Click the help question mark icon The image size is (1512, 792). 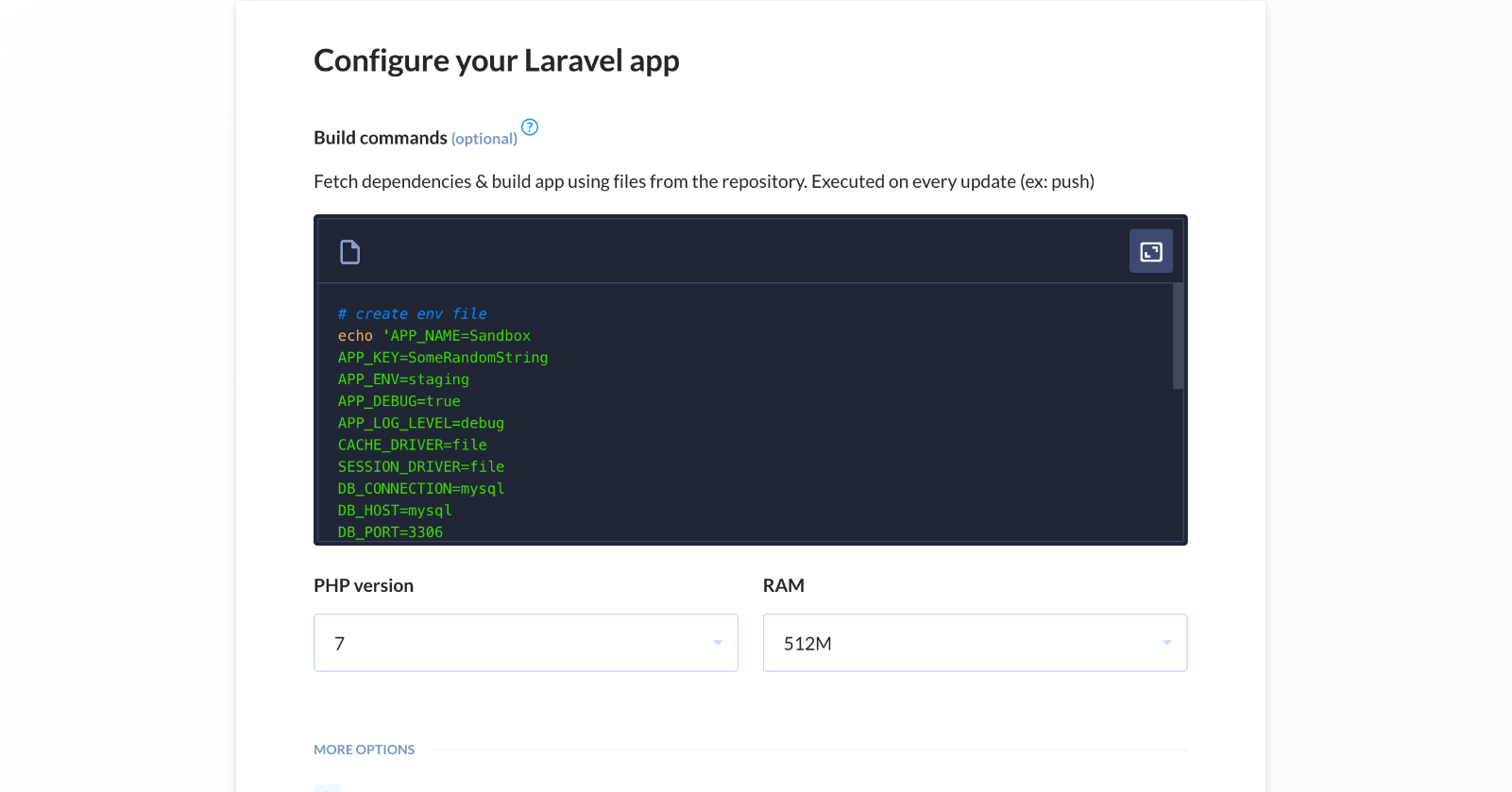[x=530, y=126]
